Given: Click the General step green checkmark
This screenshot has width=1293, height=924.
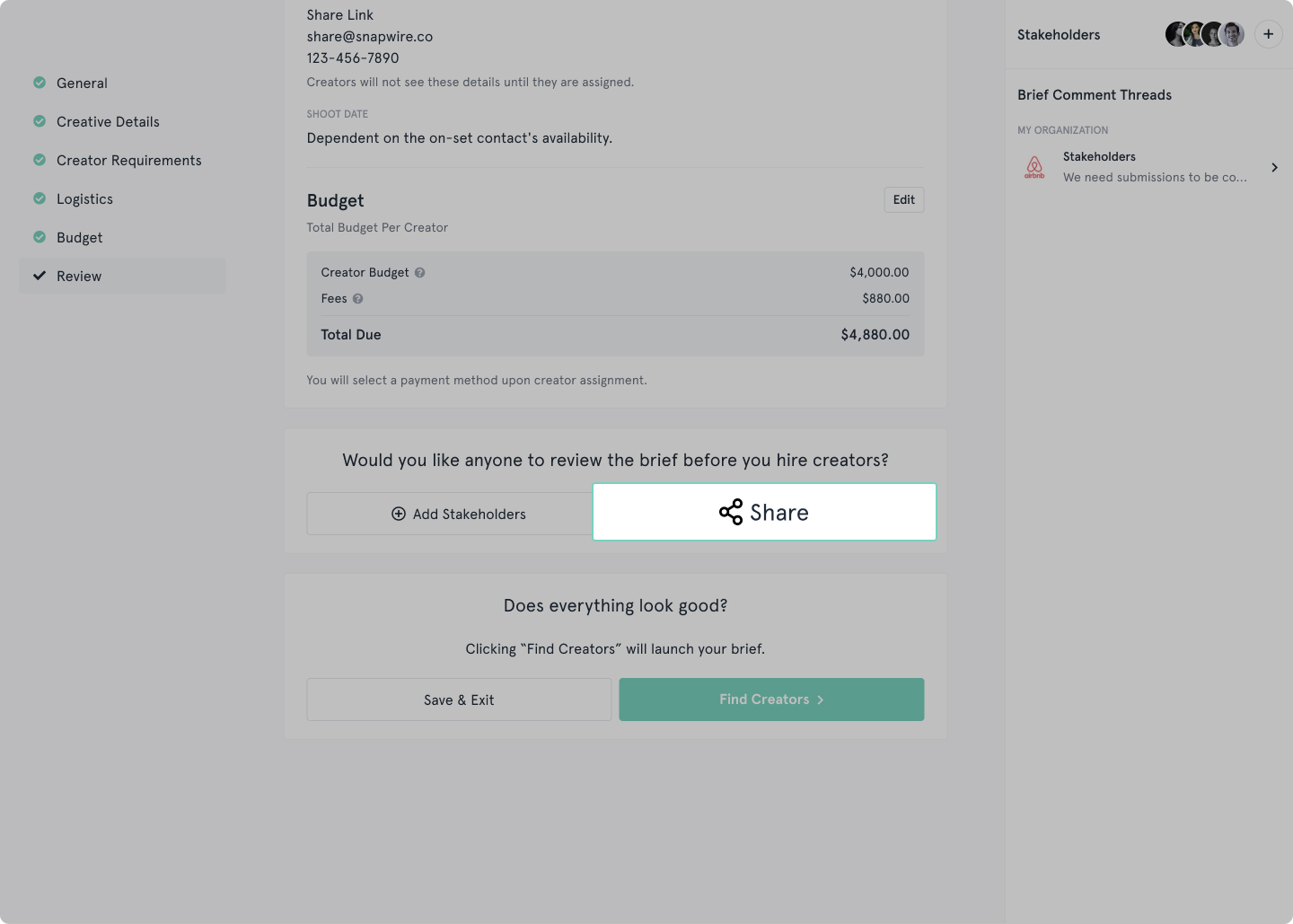Looking at the screenshot, I should (40, 83).
